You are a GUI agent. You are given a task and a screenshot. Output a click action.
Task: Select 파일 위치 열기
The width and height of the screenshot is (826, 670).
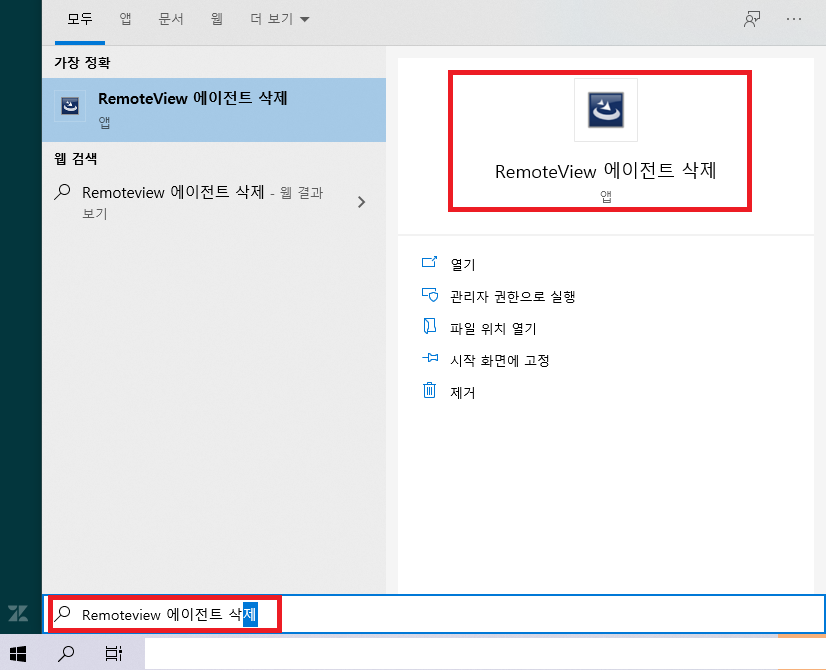coord(493,328)
